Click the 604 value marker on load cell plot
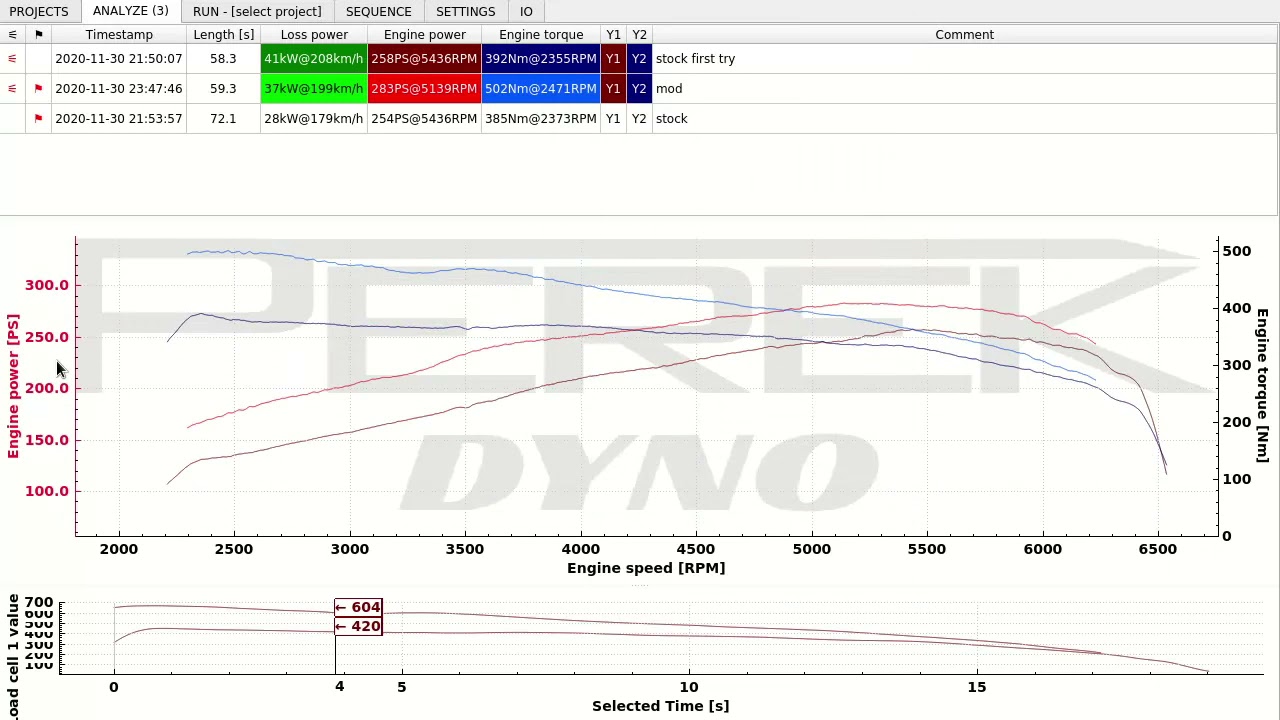Screen dimensions: 1280x720 tap(358, 607)
